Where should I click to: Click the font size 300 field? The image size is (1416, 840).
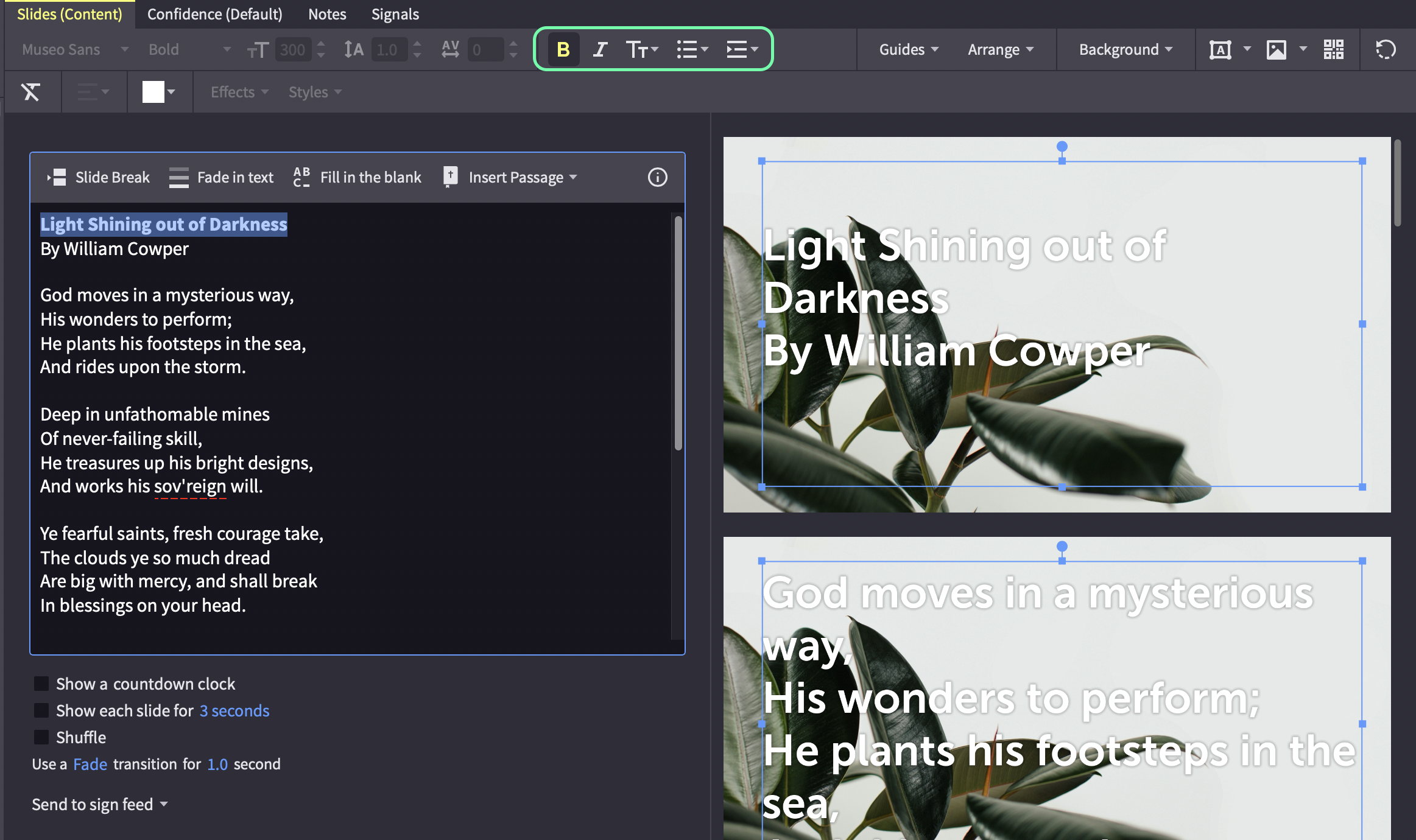pyautogui.click(x=293, y=49)
